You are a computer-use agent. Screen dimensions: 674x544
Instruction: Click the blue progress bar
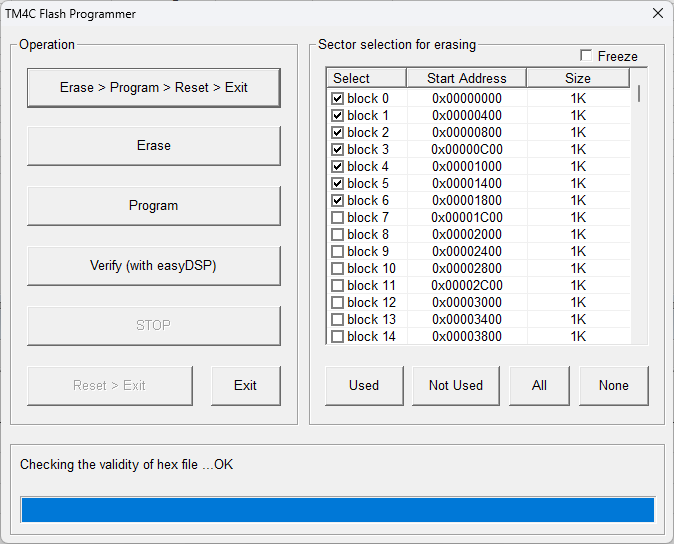coord(338,510)
